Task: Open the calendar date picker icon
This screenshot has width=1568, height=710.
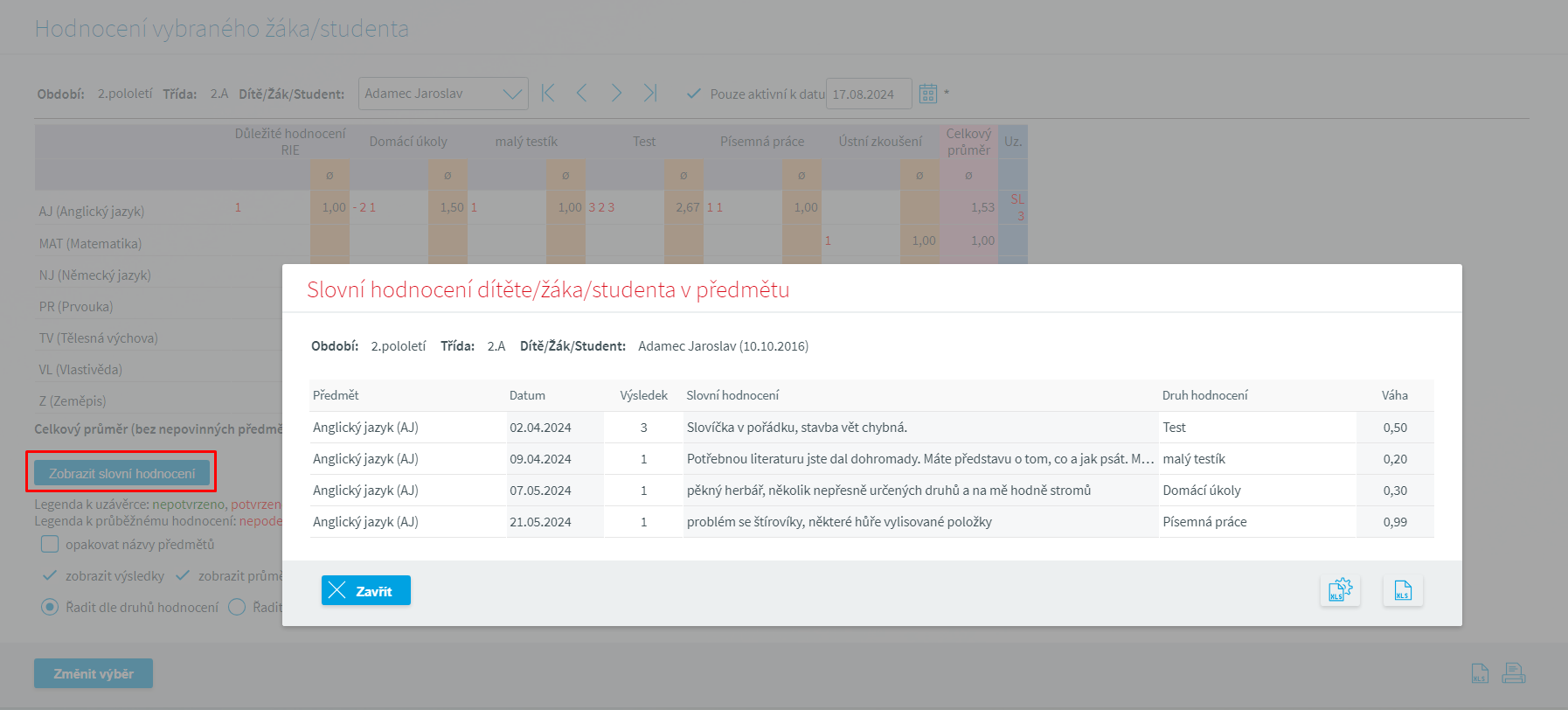Action: (x=927, y=94)
